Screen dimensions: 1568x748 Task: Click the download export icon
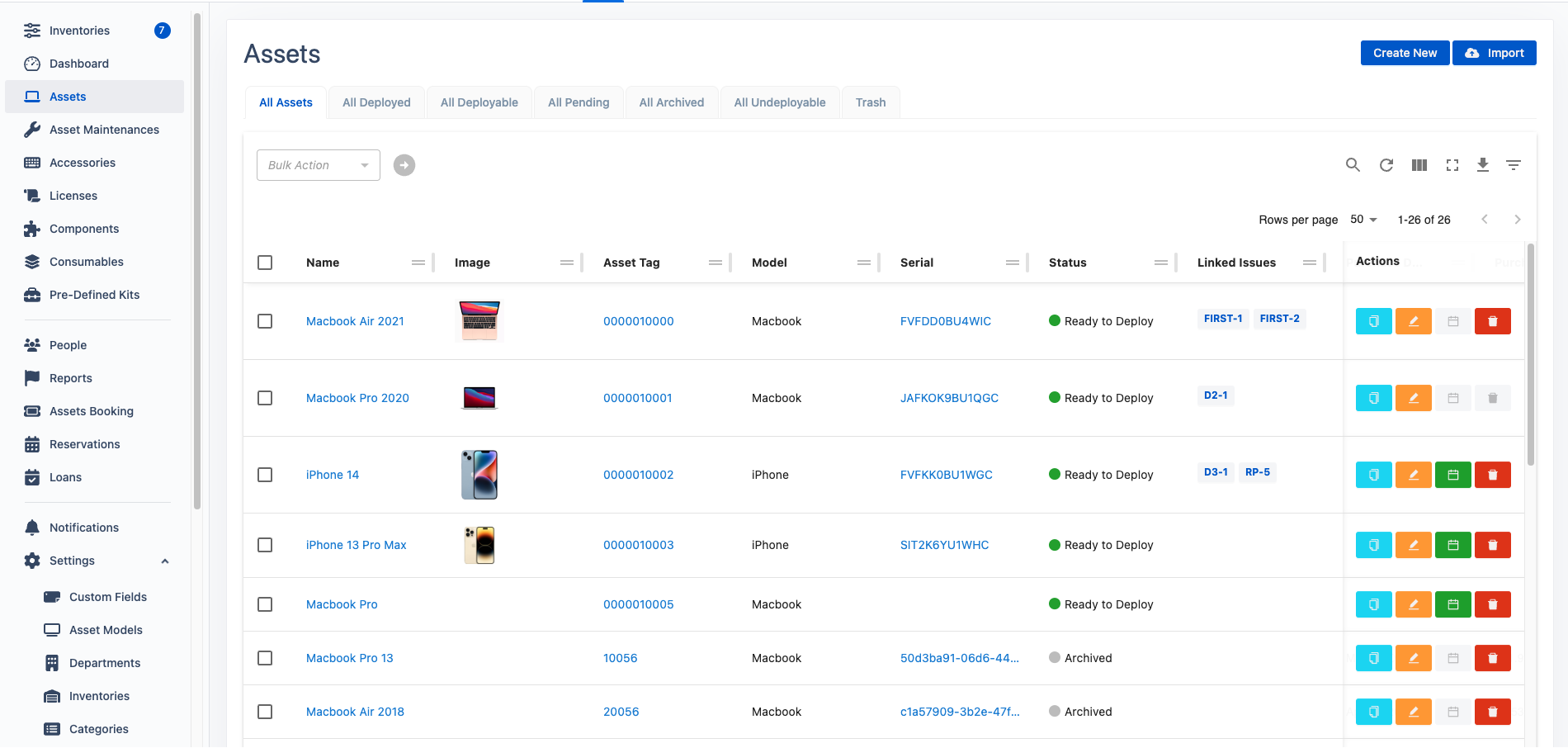1483,165
